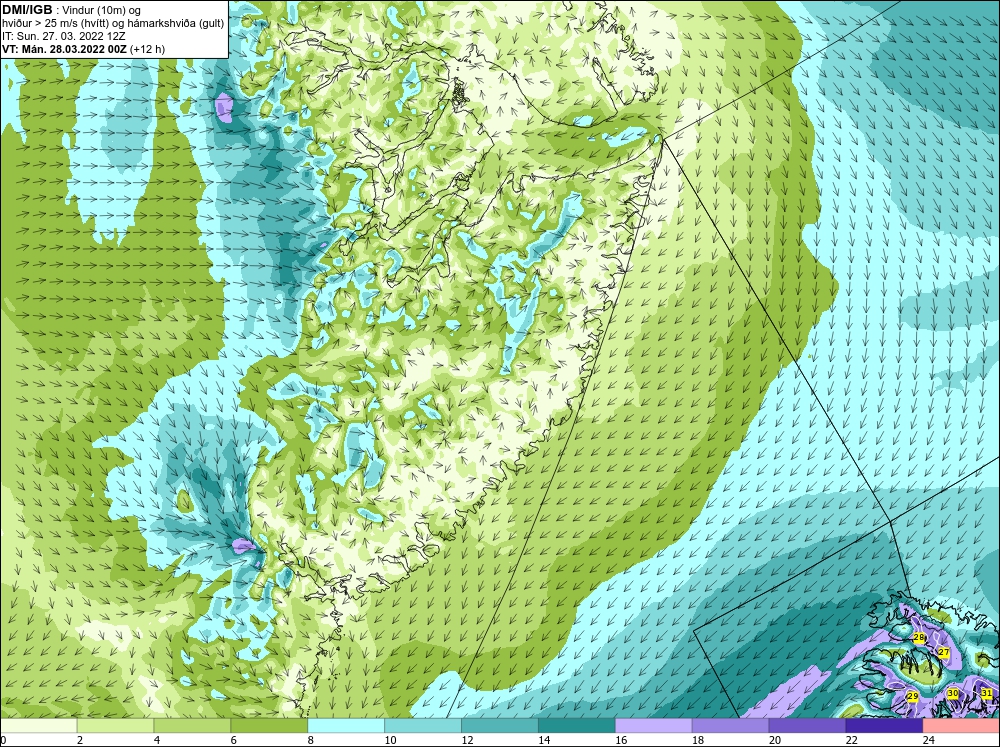The image size is (1000, 747).
Task: Click the 2–4 m/s light green legend swatch
Action: point(115,725)
